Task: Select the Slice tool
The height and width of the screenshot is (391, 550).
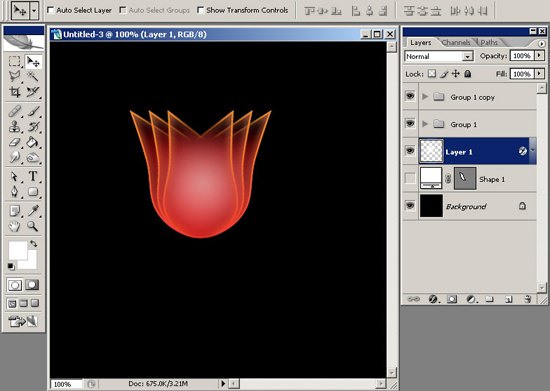Action: pos(33,92)
